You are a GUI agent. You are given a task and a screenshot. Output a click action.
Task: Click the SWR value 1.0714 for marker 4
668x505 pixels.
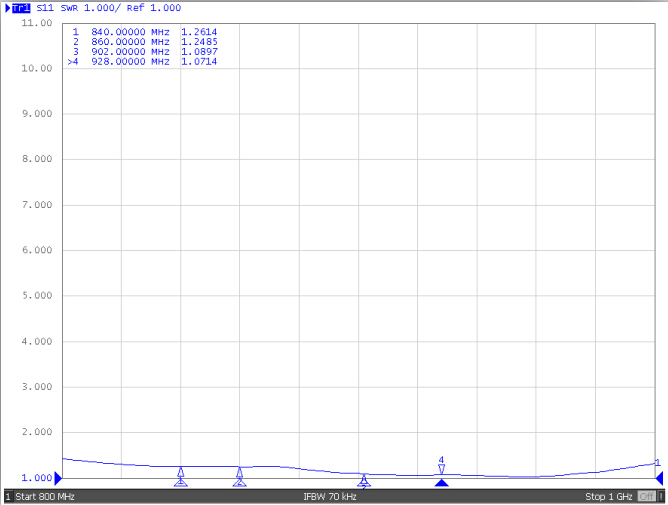click(199, 61)
